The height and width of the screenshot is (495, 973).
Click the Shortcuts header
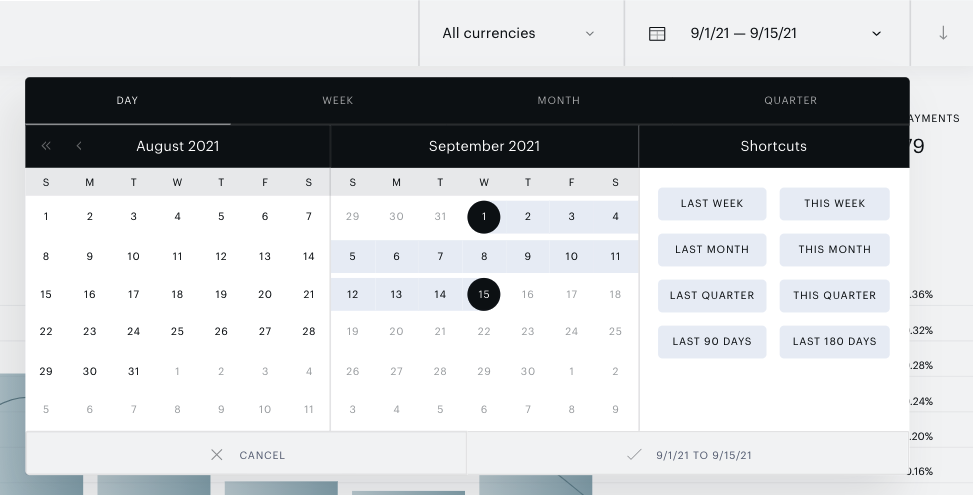pyautogui.click(x=774, y=146)
